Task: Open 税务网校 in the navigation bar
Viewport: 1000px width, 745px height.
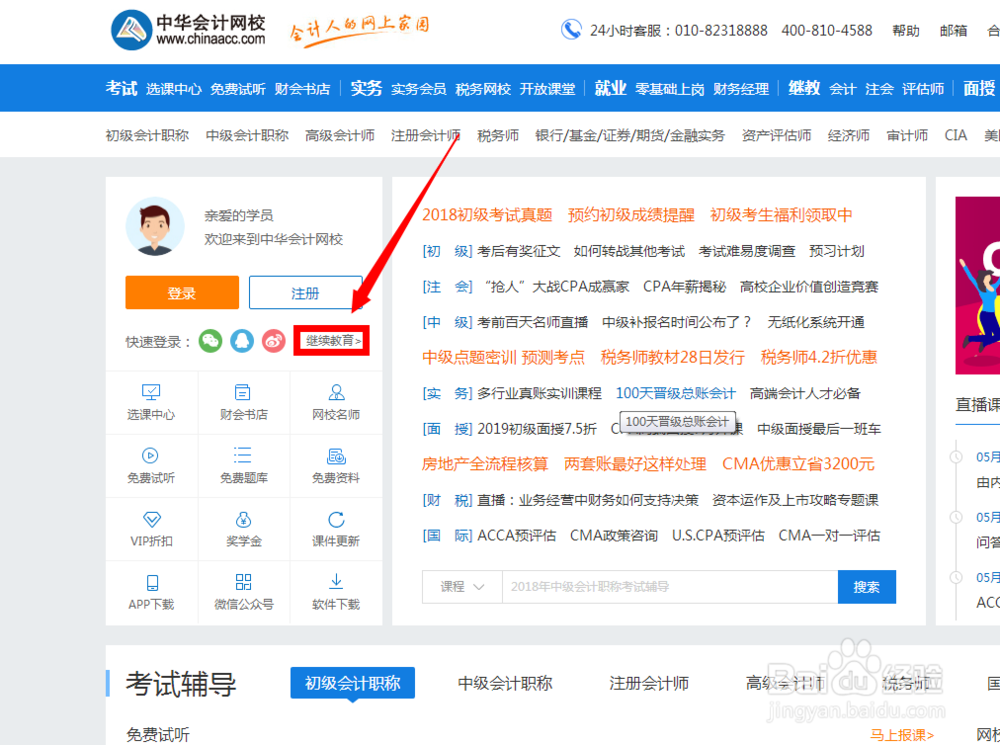Action: coord(483,89)
